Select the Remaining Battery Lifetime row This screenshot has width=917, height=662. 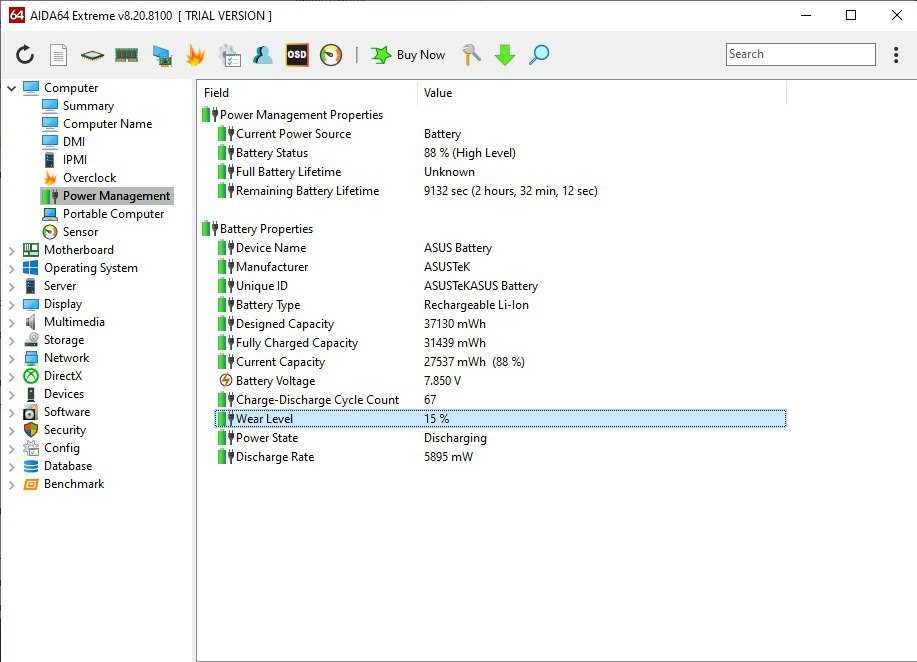click(x=501, y=191)
